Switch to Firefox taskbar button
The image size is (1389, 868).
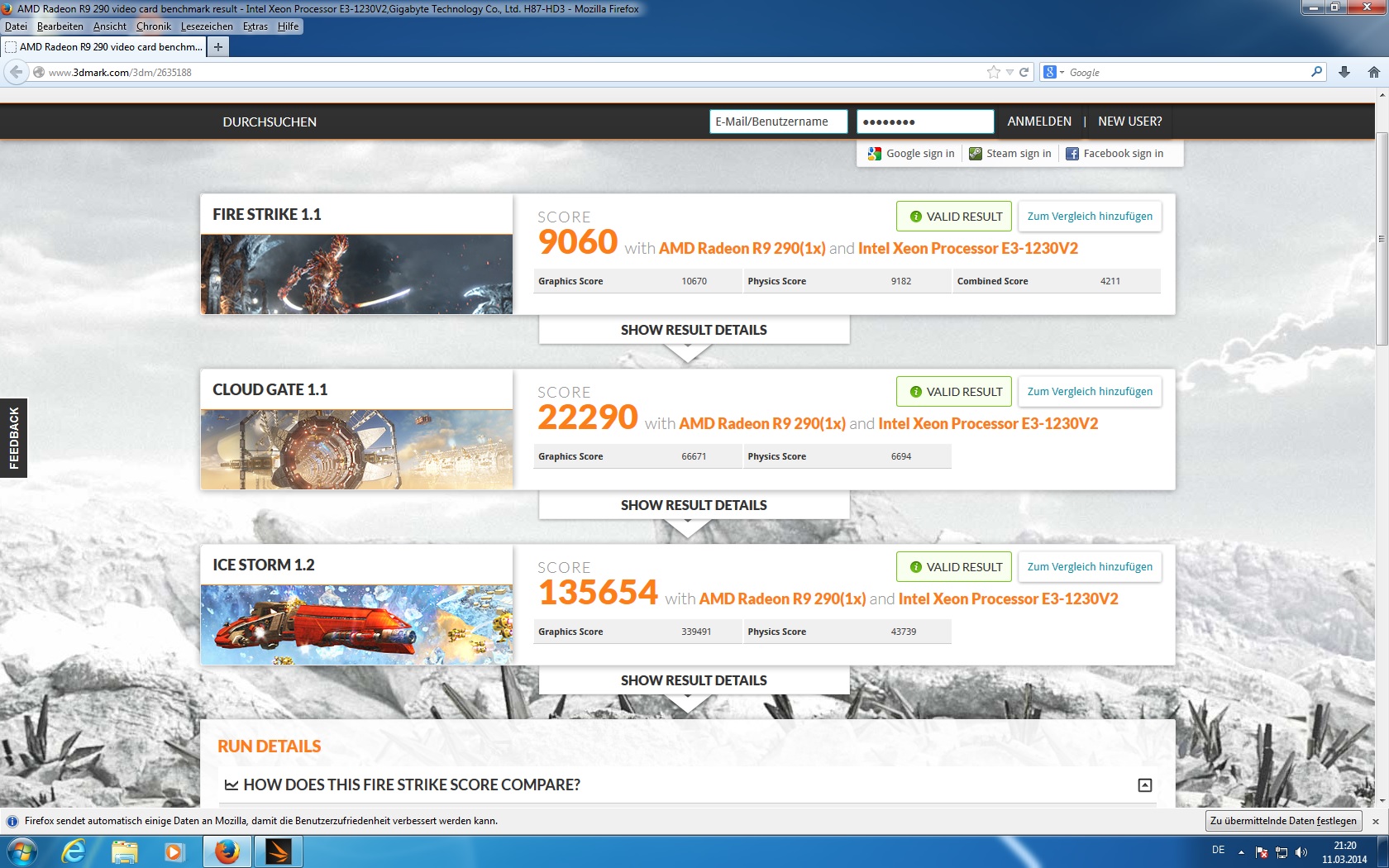tap(227, 851)
